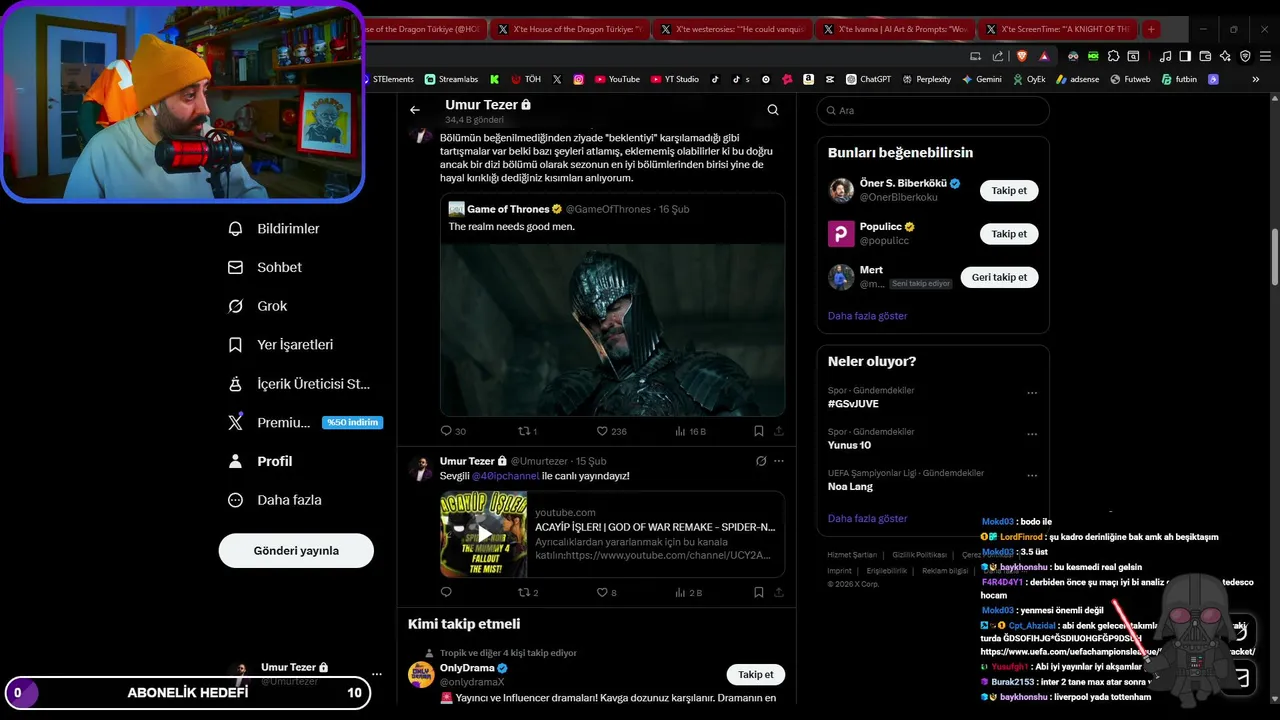The height and width of the screenshot is (720, 1280).
Task: Open the Gizlilik Politikası footer link
Action: [x=919, y=555]
